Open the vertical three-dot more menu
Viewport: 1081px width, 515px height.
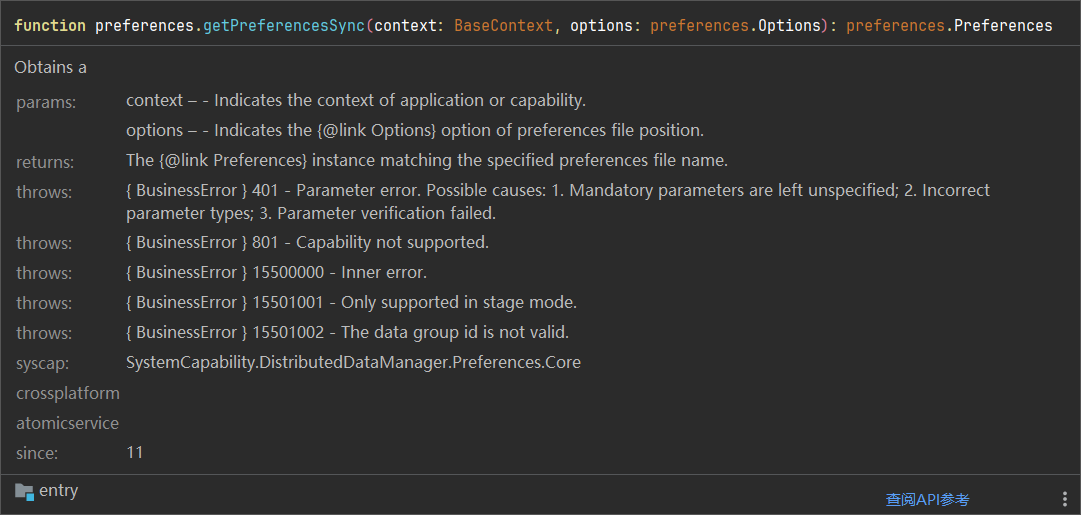(x=1064, y=499)
